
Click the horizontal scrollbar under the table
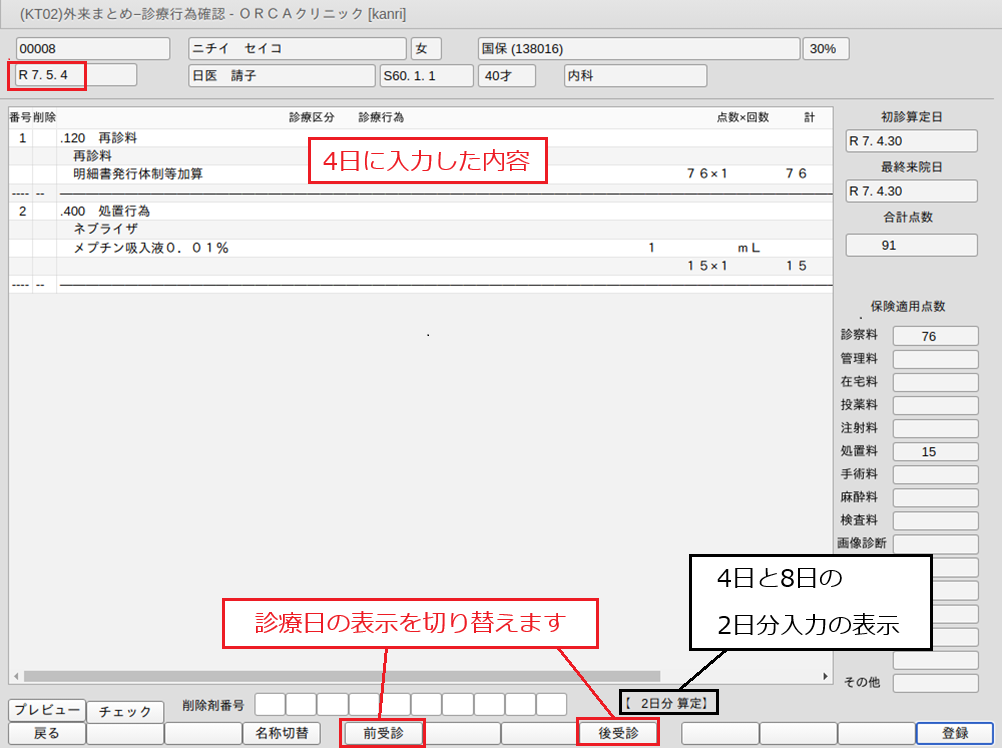[x=340, y=676]
